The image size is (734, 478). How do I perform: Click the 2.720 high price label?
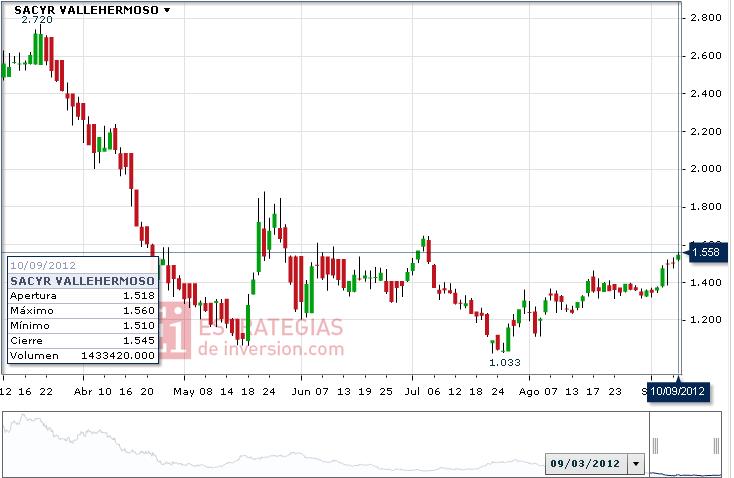tap(37, 20)
